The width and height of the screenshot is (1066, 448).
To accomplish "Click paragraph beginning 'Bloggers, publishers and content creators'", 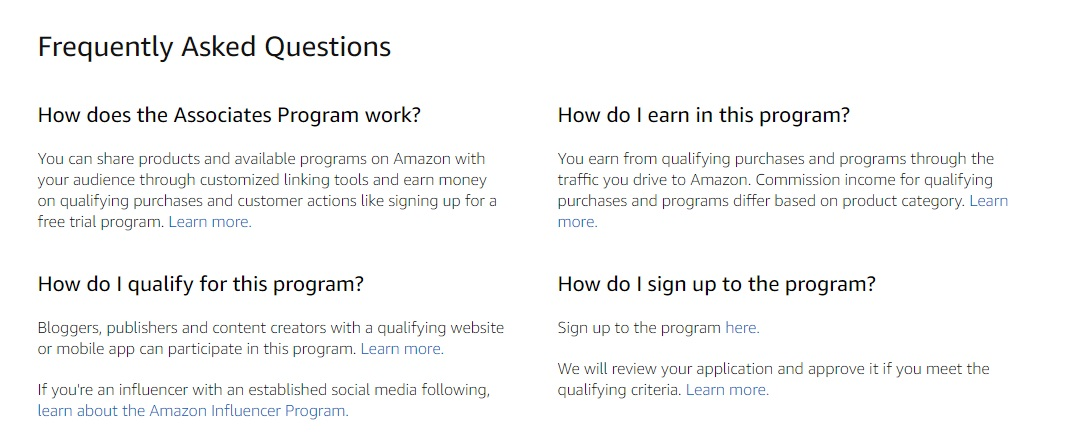I will coord(271,338).
